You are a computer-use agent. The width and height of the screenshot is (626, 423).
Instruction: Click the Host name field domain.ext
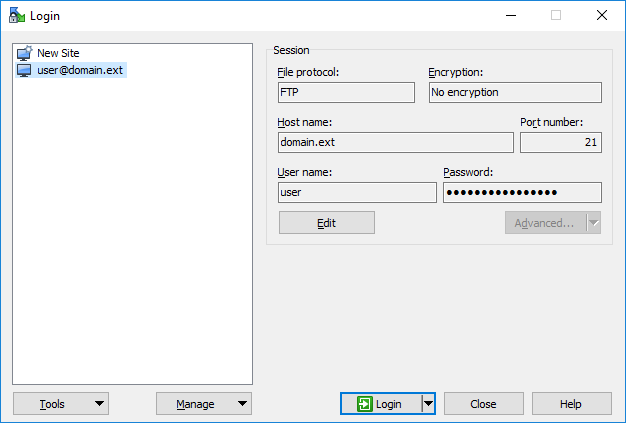pyautogui.click(x=396, y=142)
